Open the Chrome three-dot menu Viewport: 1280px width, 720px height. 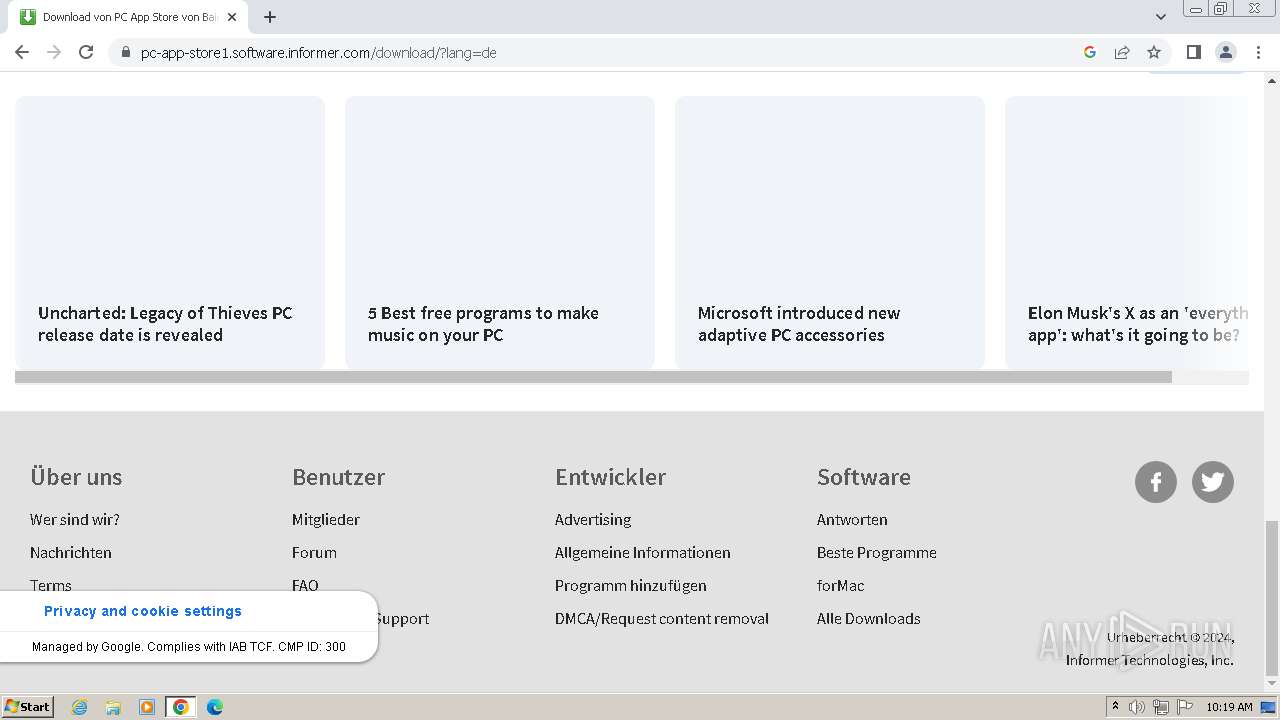coord(1257,52)
